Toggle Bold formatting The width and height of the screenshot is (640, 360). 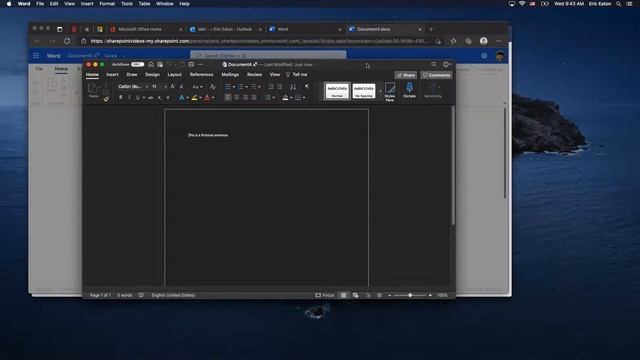point(120,98)
